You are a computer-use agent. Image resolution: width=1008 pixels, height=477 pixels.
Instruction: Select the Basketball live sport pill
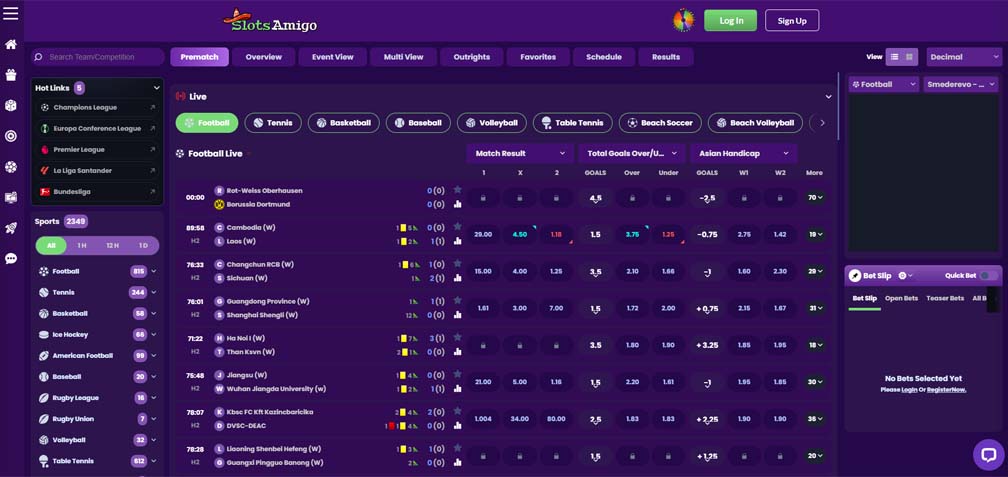343,123
